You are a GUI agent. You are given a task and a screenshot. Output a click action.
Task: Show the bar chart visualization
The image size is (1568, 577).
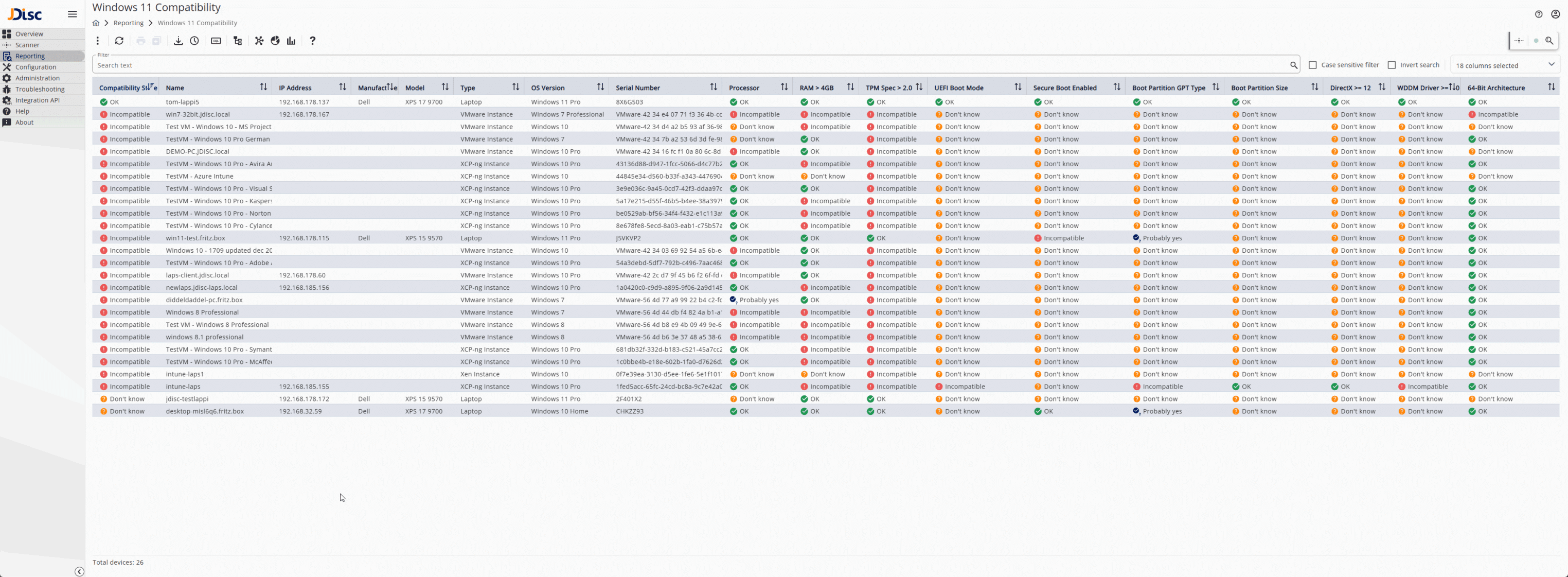[x=290, y=41]
